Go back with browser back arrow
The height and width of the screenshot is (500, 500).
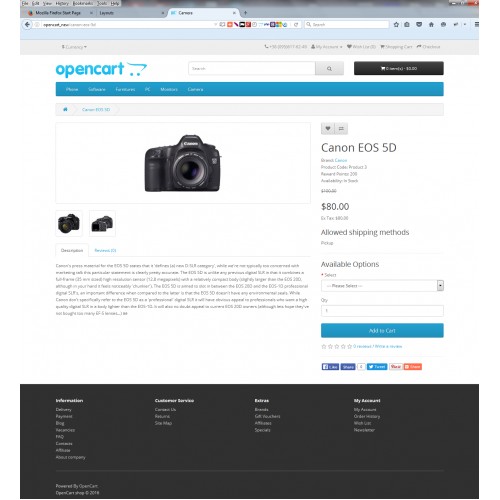[x=27, y=24]
